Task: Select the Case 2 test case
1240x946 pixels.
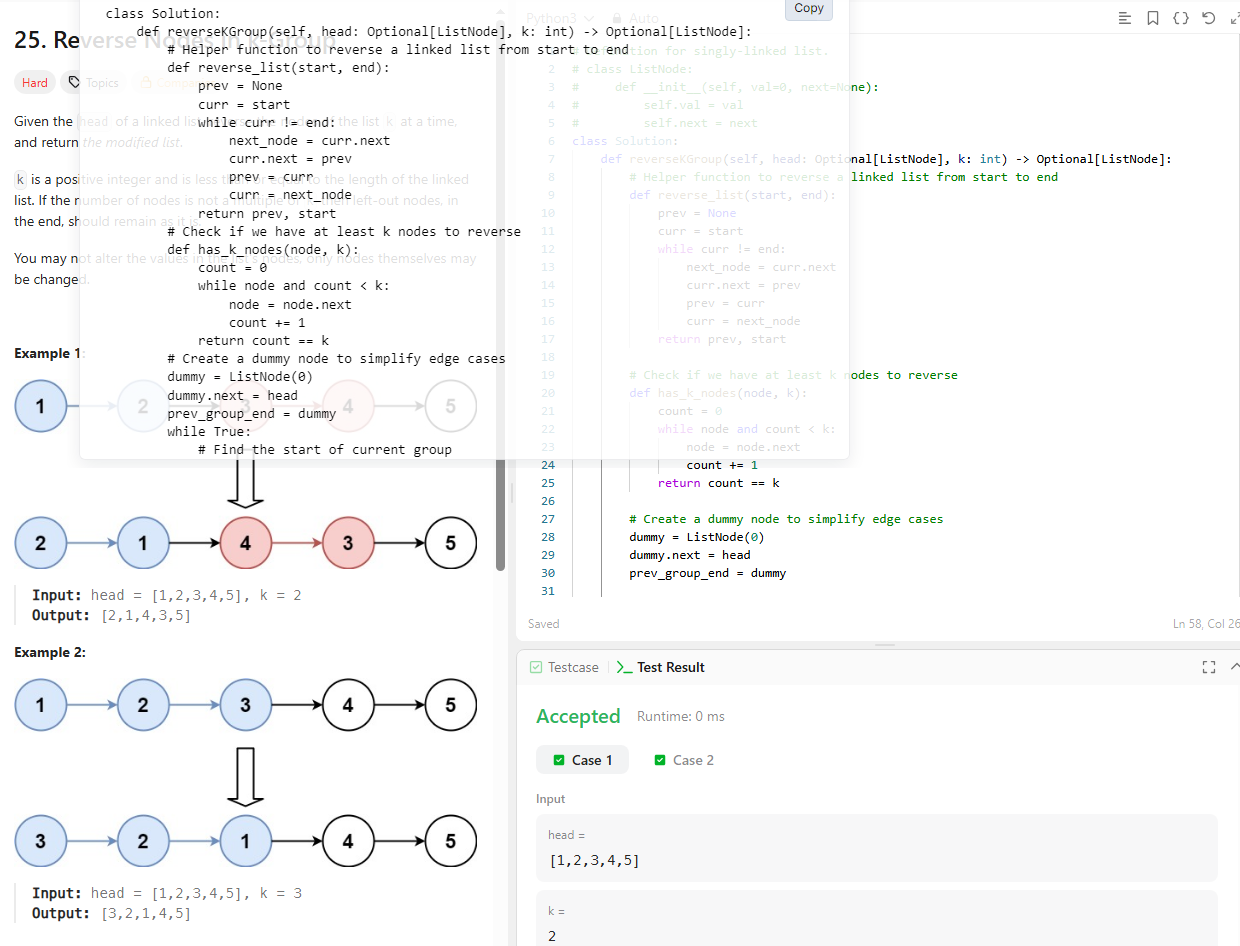Action: pos(683,760)
